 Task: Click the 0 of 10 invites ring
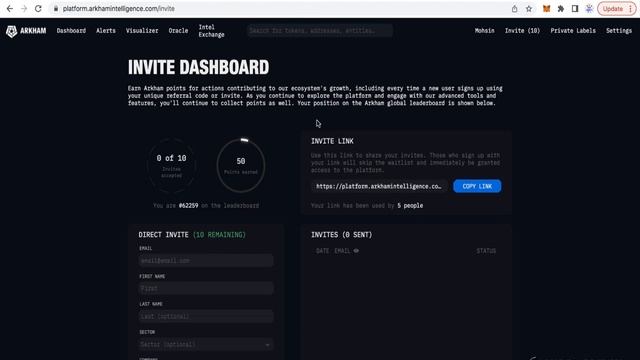pyautogui.click(x=171, y=165)
